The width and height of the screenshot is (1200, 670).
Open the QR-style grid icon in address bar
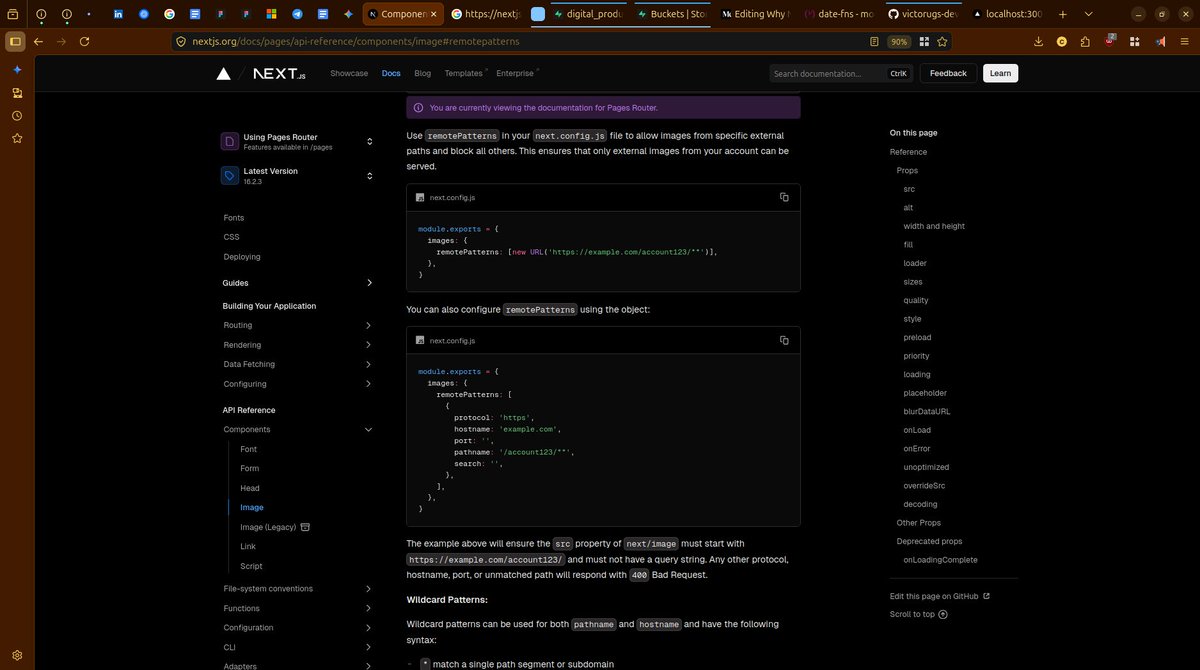tap(924, 42)
